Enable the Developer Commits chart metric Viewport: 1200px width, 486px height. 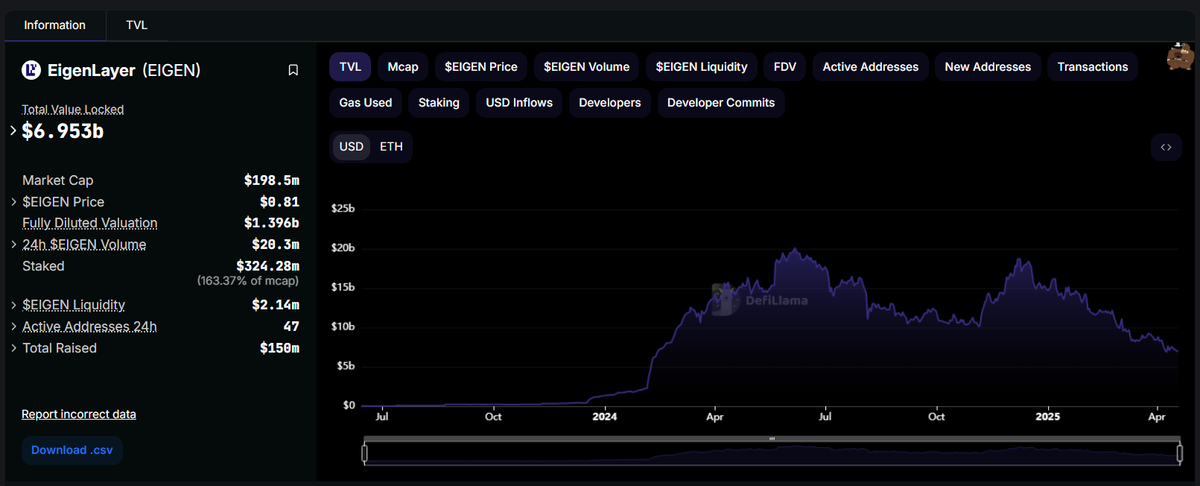(x=721, y=103)
